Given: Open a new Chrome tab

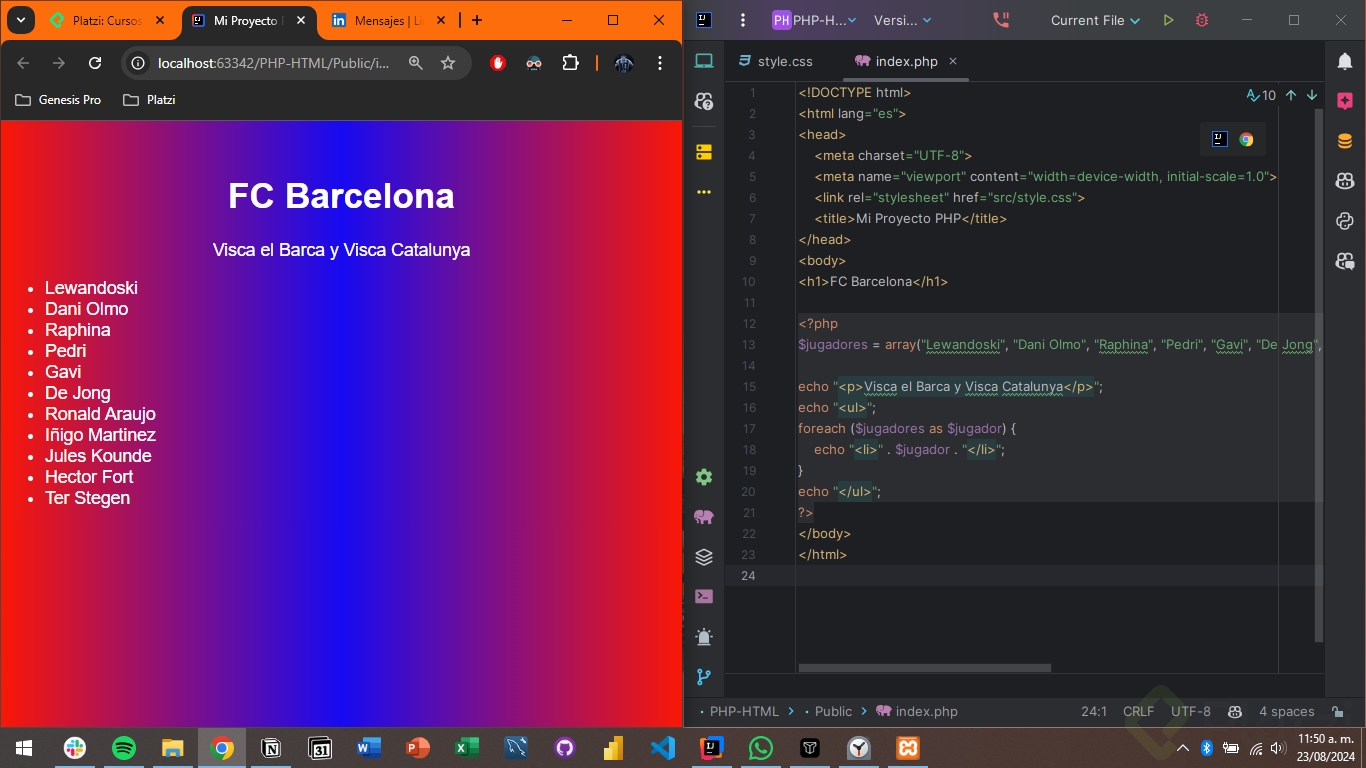Looking at the screenshot, I should [x=477, y=20].
